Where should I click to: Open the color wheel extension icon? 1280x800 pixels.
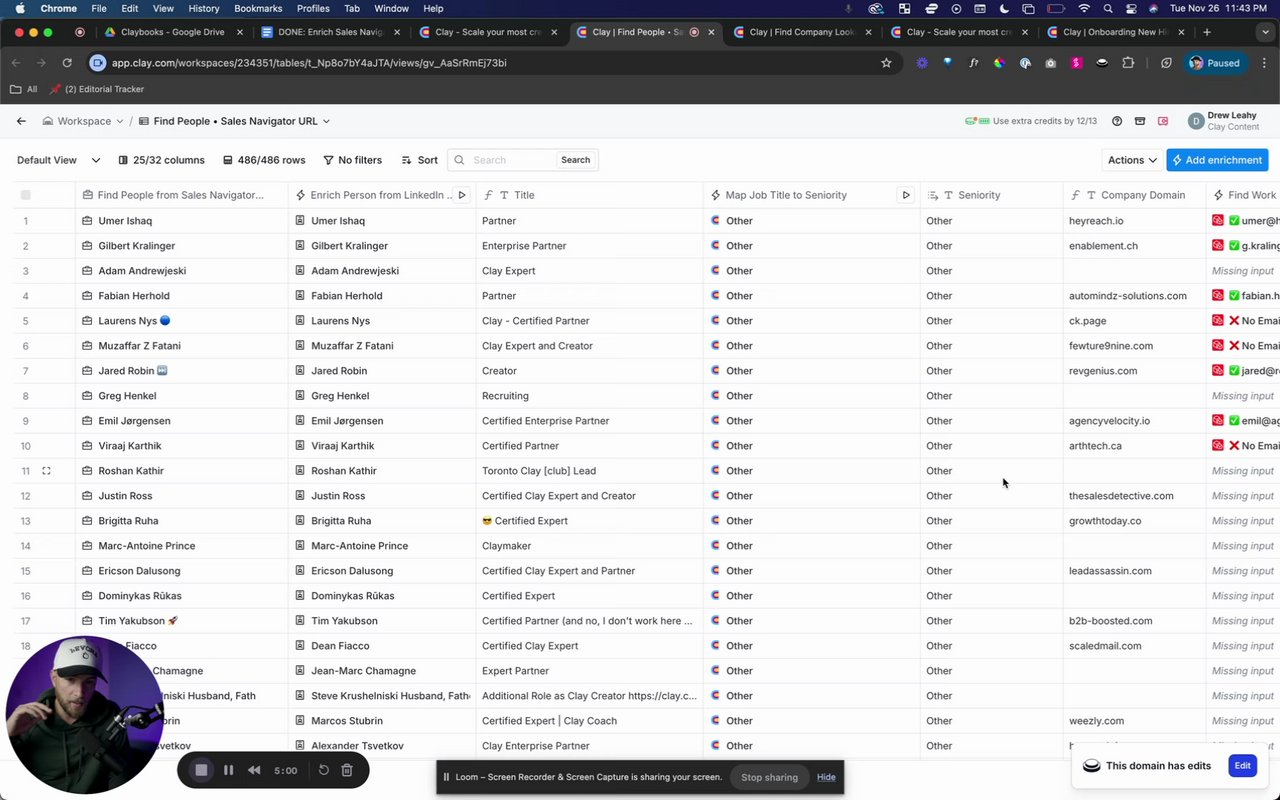coord(999,63)
